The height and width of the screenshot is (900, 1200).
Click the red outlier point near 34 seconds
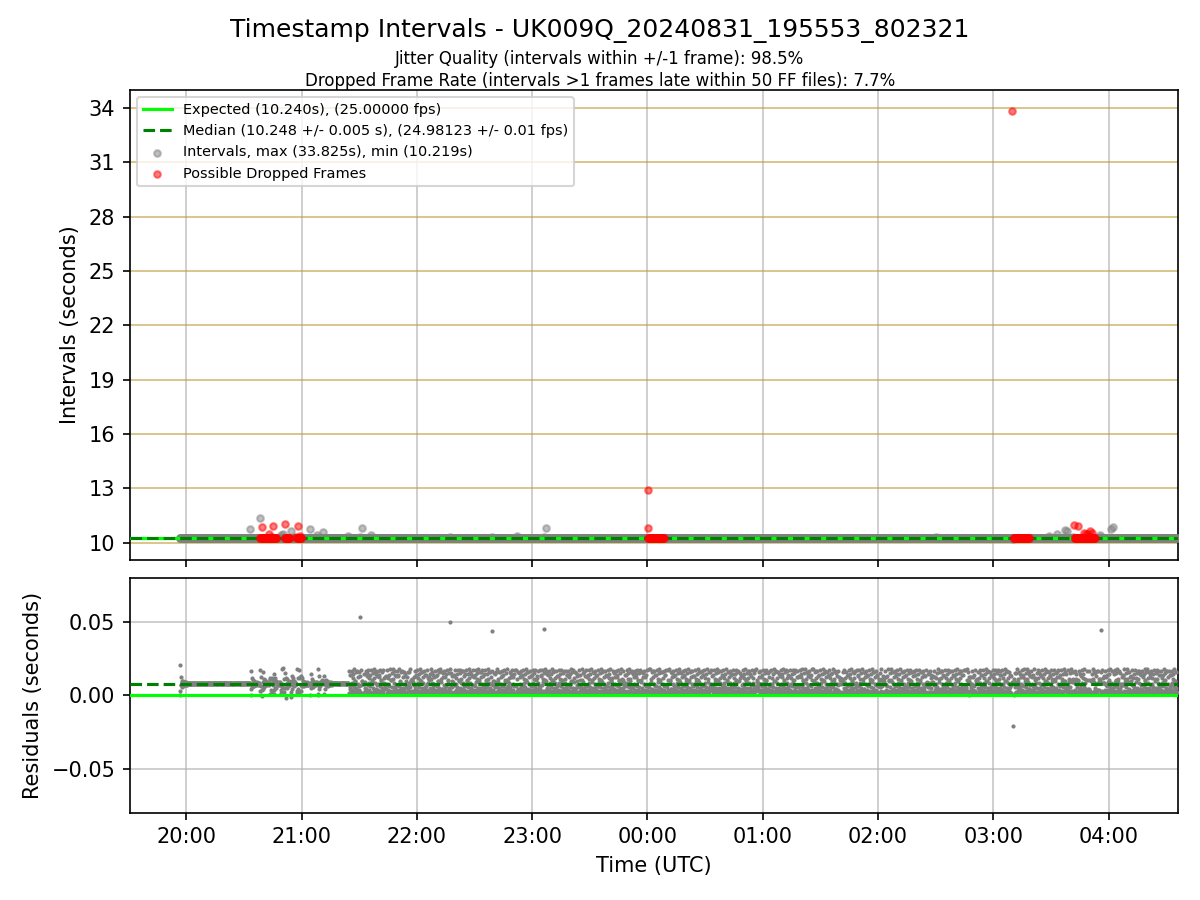coord(1012,111)
